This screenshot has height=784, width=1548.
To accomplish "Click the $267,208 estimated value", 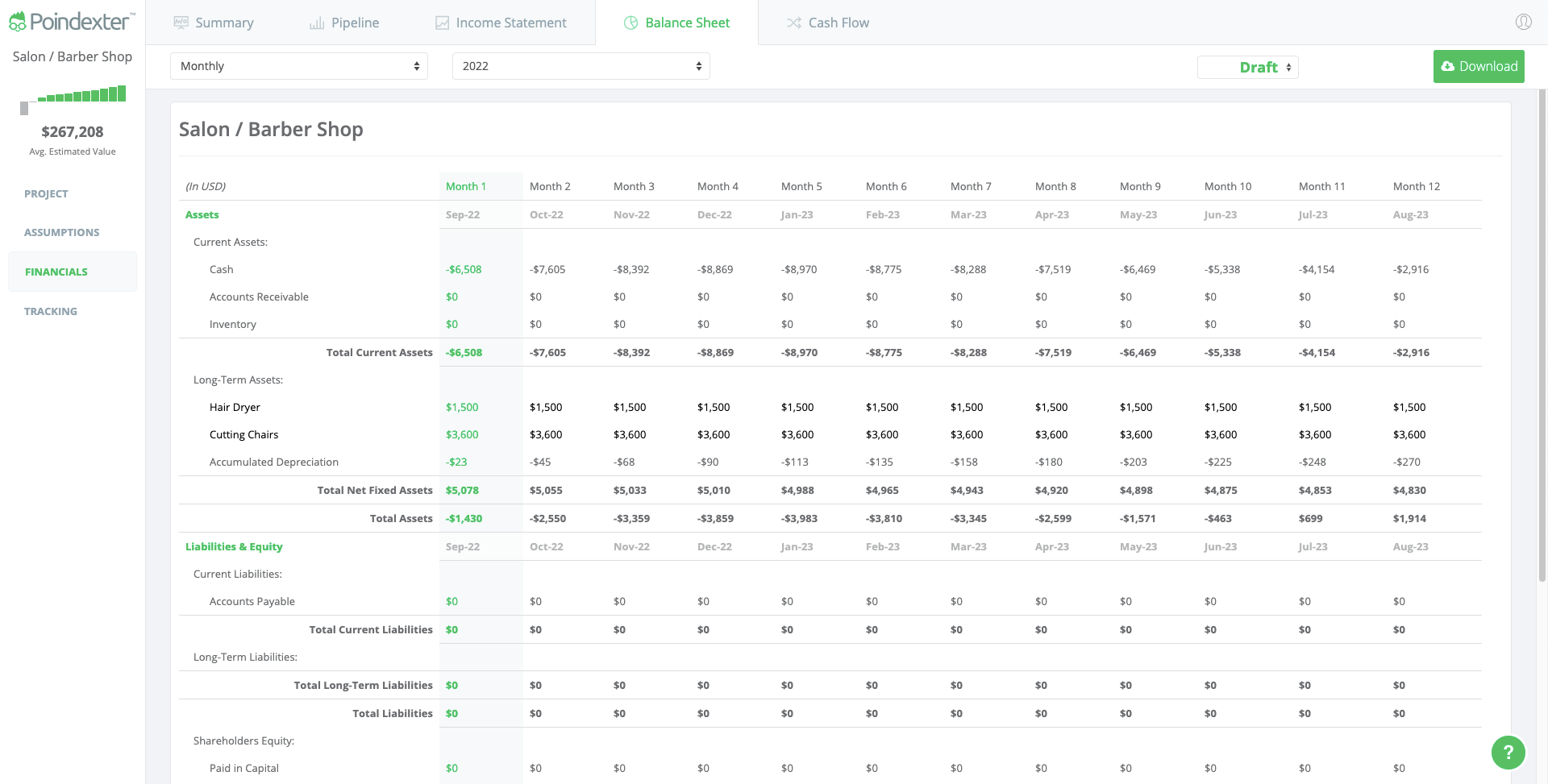I will pyautogui.click(x=73, y=131).
